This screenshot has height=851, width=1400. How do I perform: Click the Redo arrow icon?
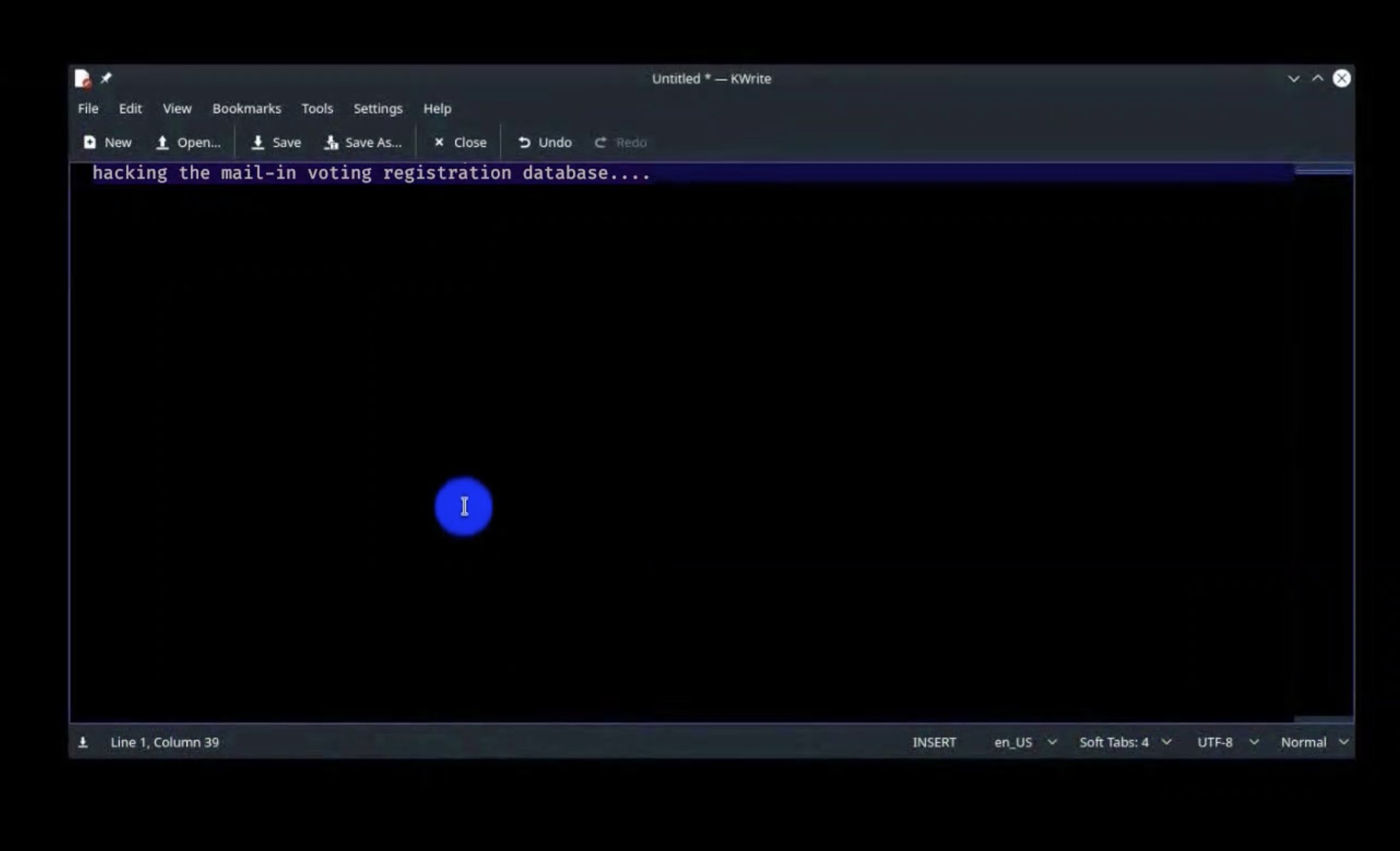tap(601, 142)
